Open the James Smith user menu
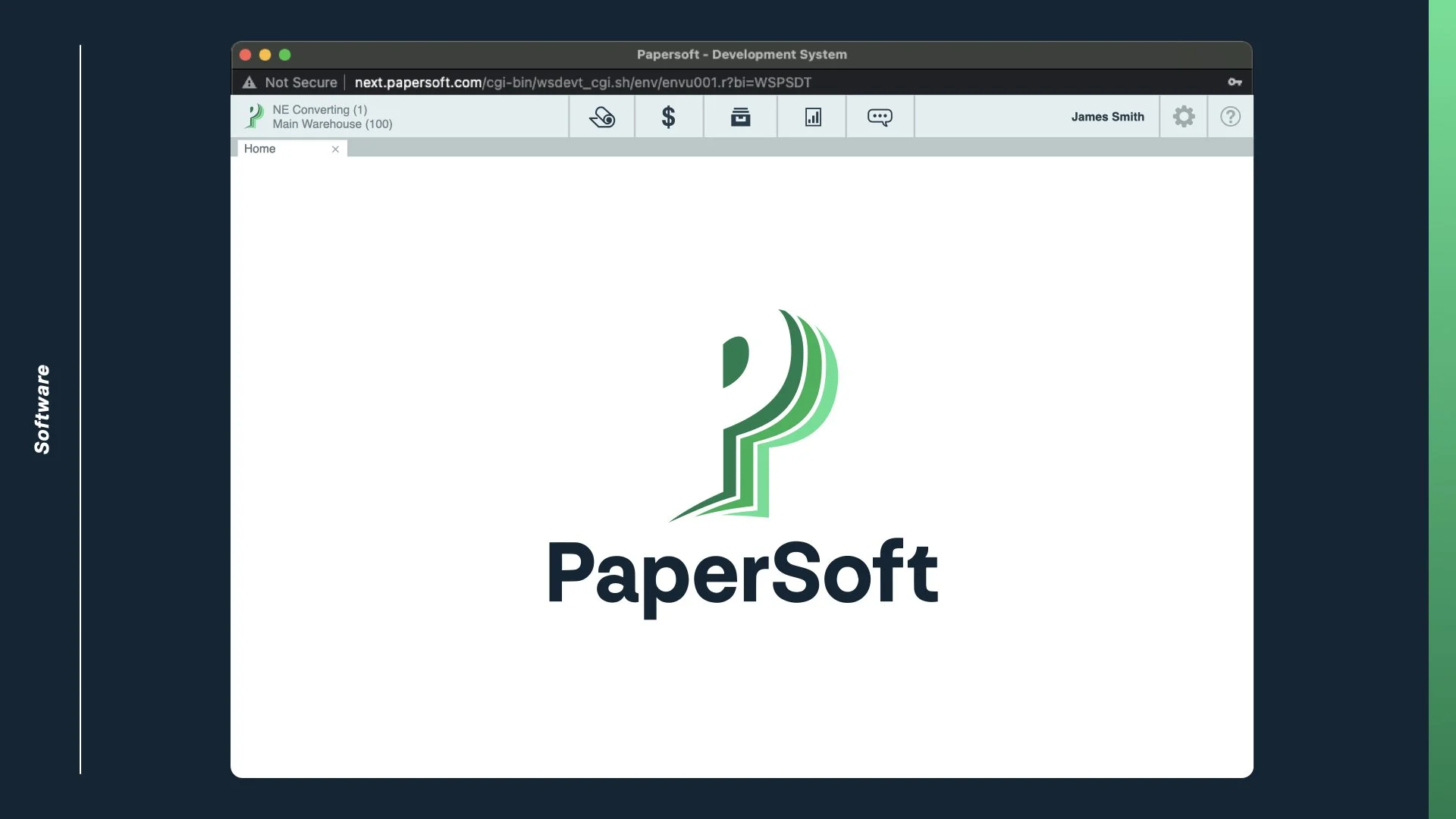The height and width of the screenshot is (819, 1456). pos(1107,117)
